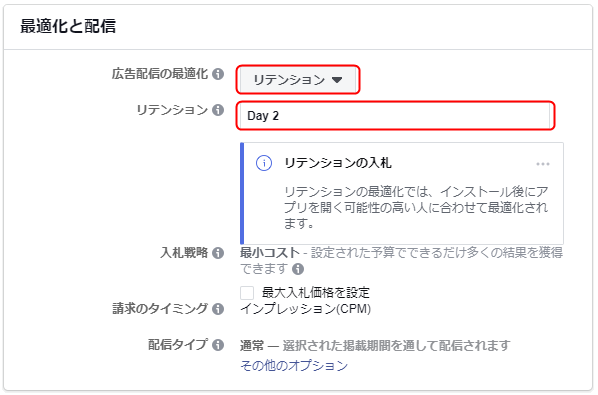Open その他のオプション link
The image size is (598, 395).
tap(294, 366)
